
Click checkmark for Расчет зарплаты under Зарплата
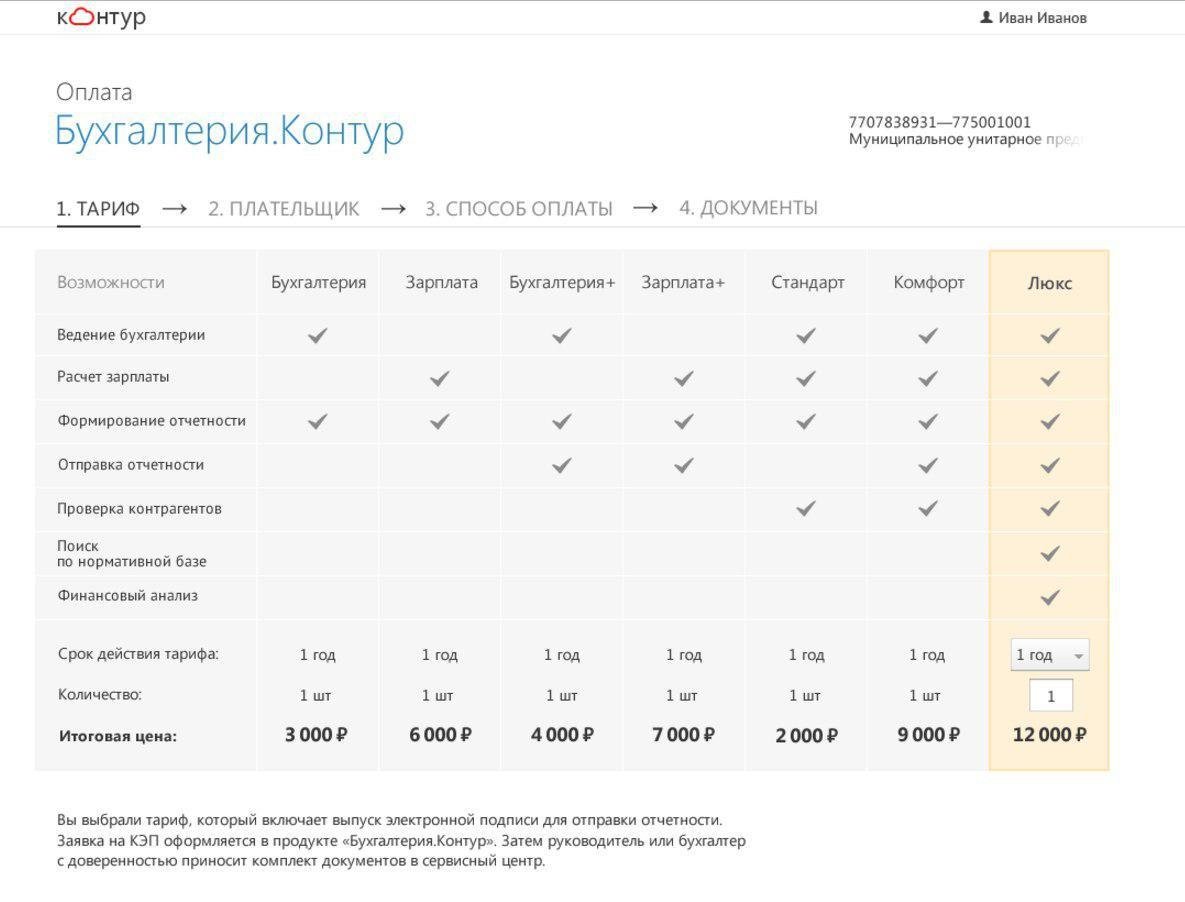click(439, 378)
